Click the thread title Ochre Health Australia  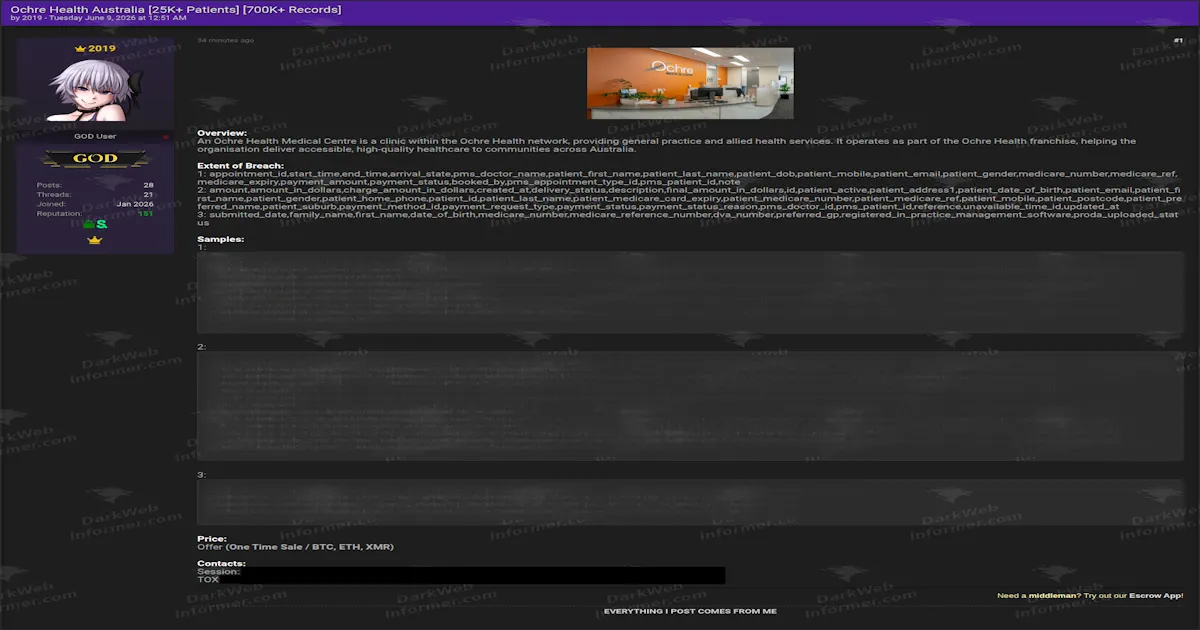(175, 9)
